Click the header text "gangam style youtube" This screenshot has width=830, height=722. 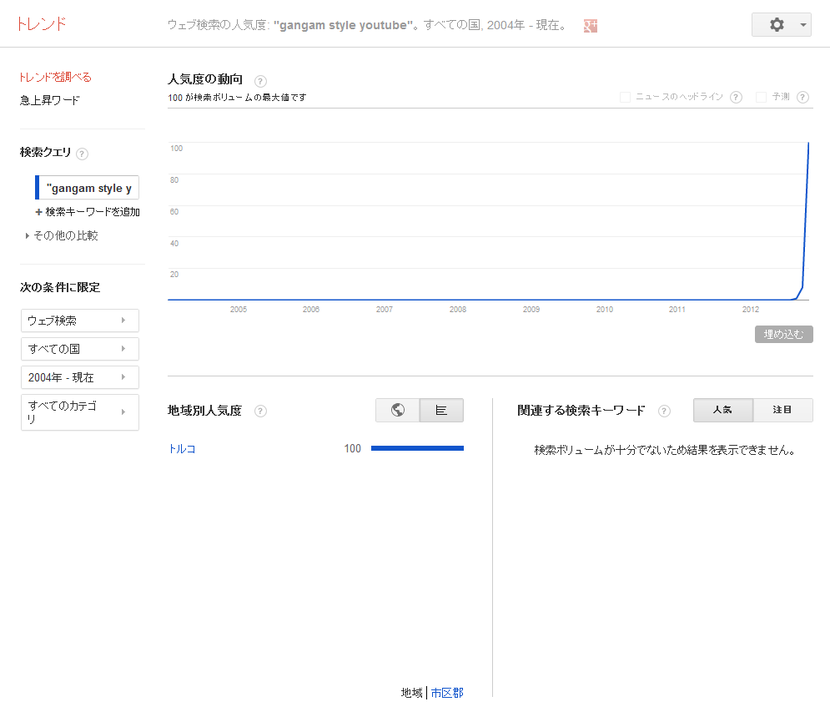342,25
